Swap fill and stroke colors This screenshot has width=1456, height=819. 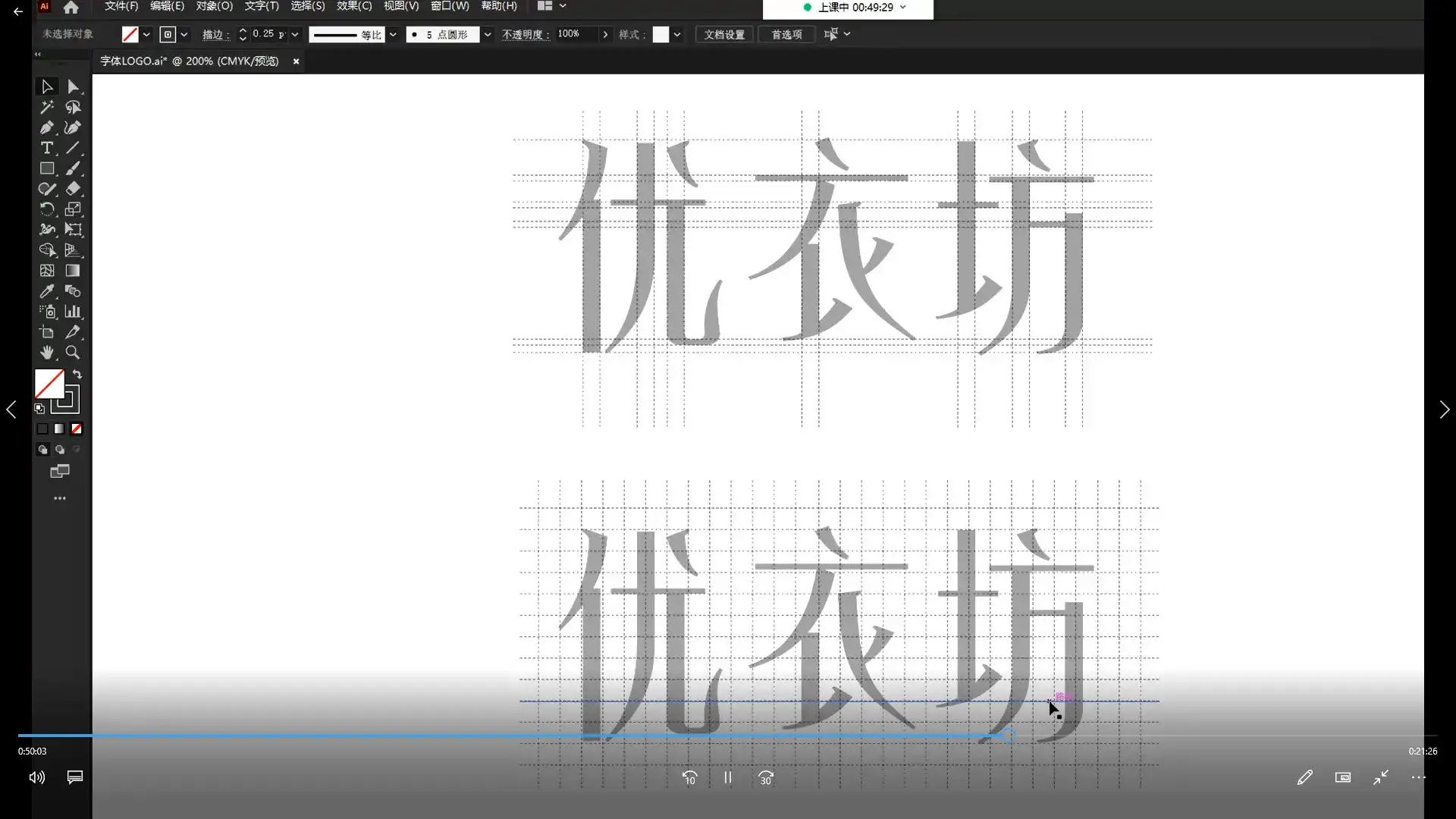tap(77, 373)
